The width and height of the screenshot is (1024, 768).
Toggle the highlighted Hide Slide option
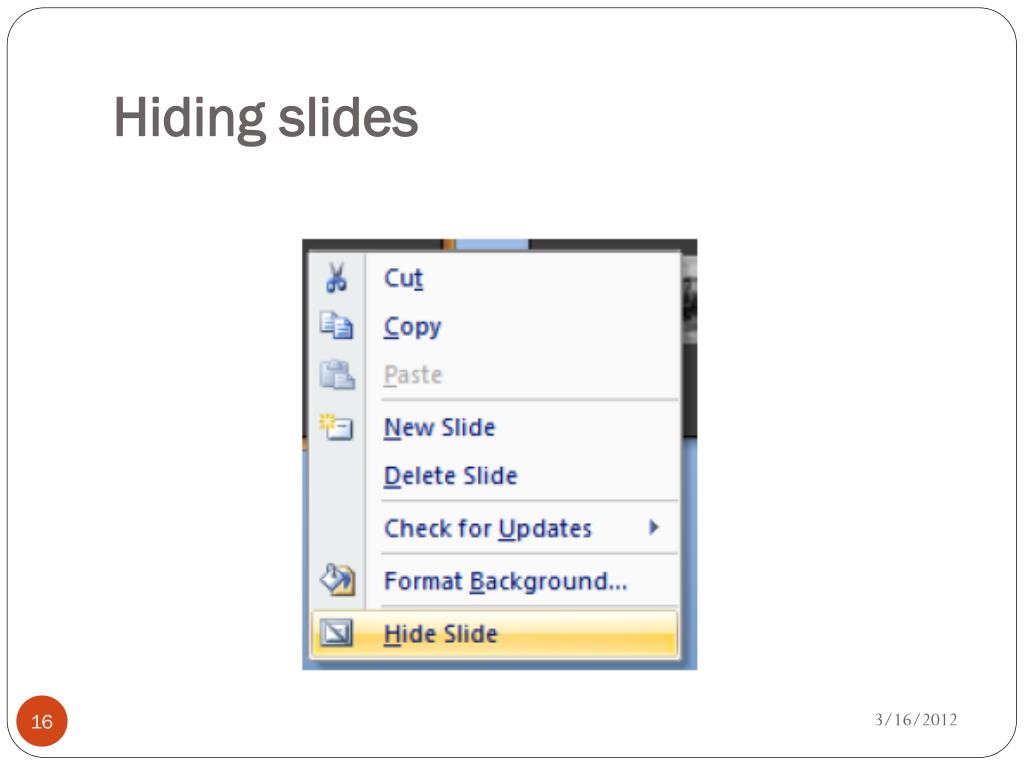tap(494, 633)
